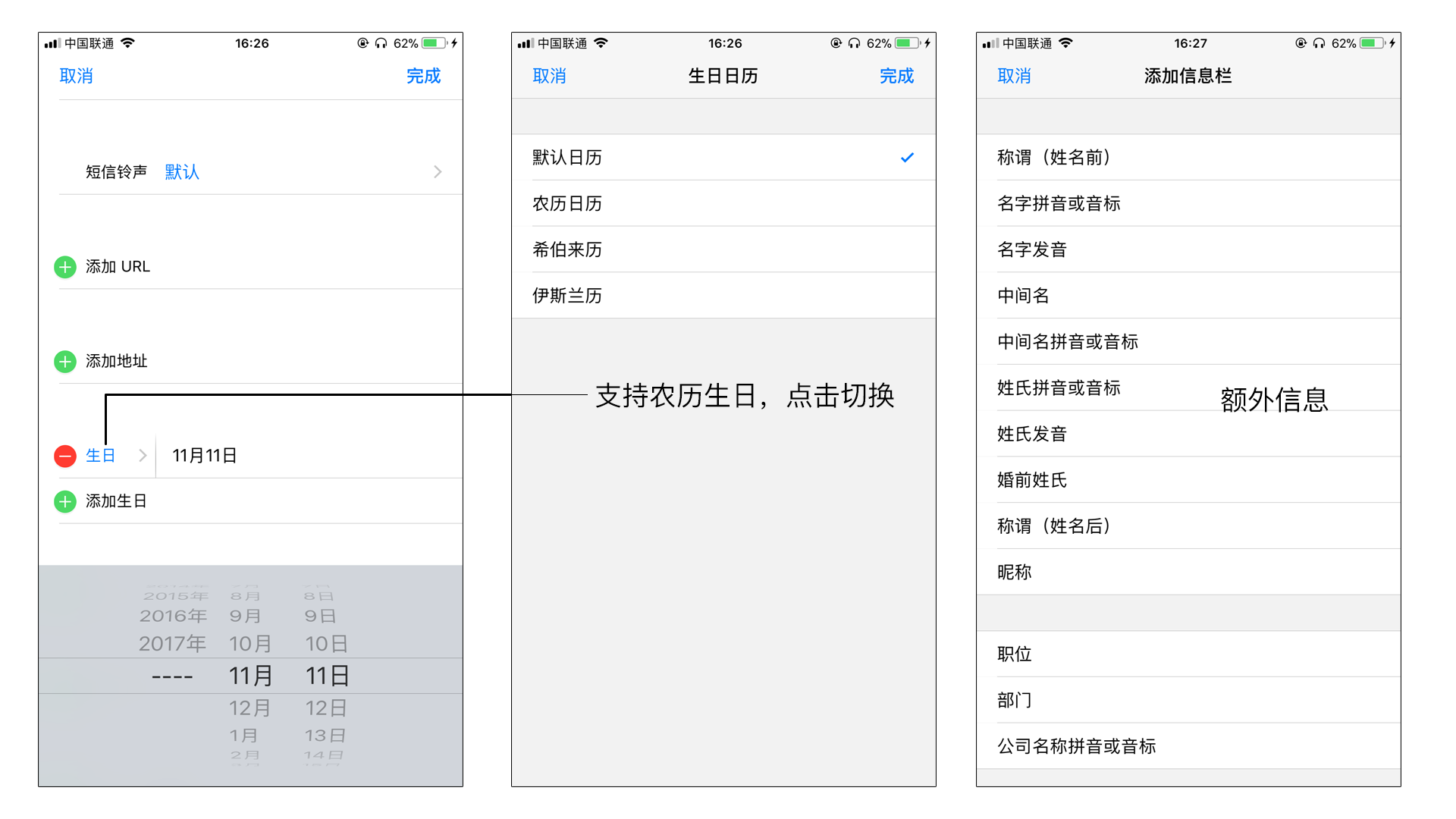1456x819 pixels.
Task: Tap green plus icon beside 添加地址
Action: [65, 362]
